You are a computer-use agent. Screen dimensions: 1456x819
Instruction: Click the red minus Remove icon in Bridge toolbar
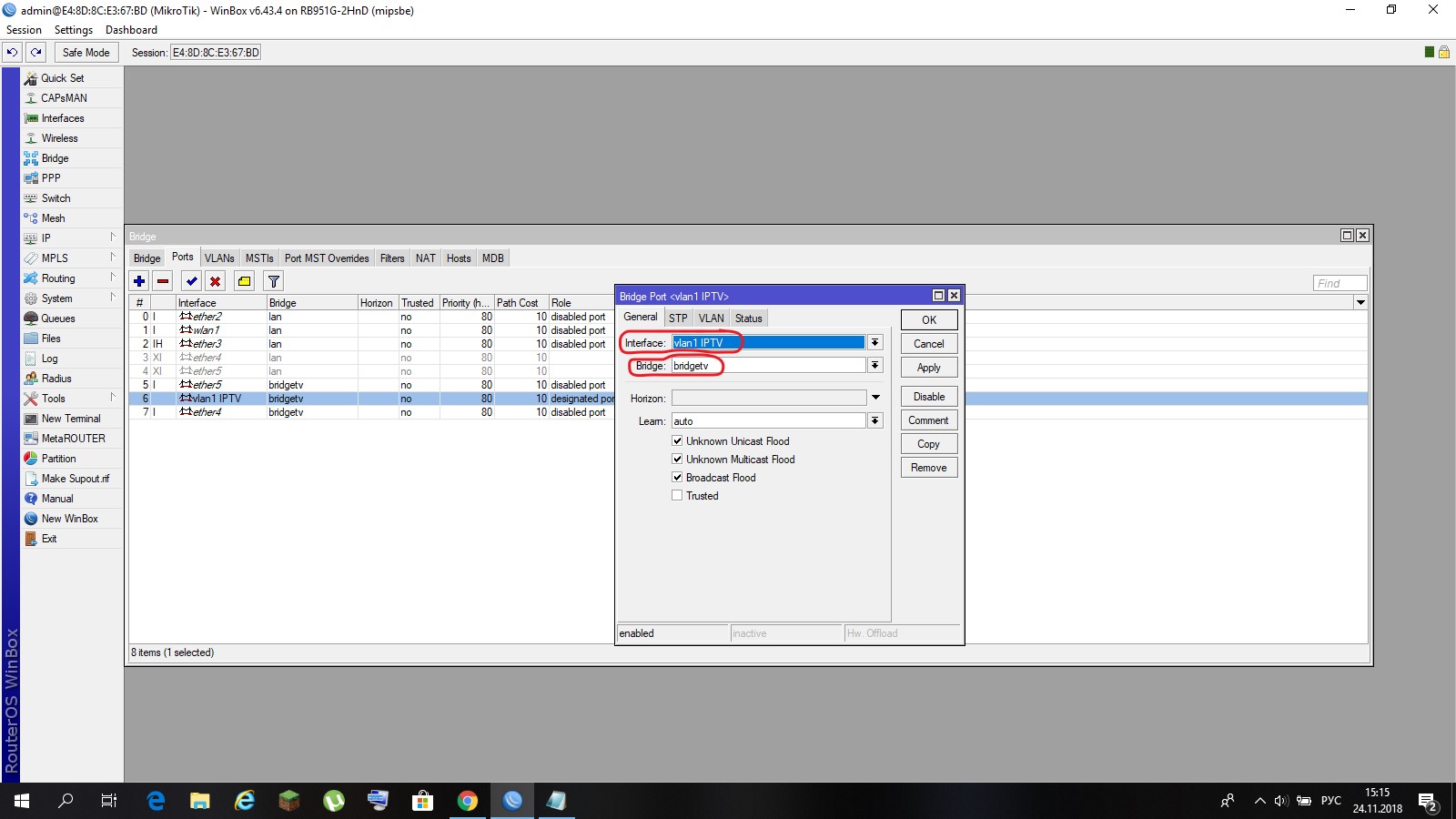tap(163, 281)
